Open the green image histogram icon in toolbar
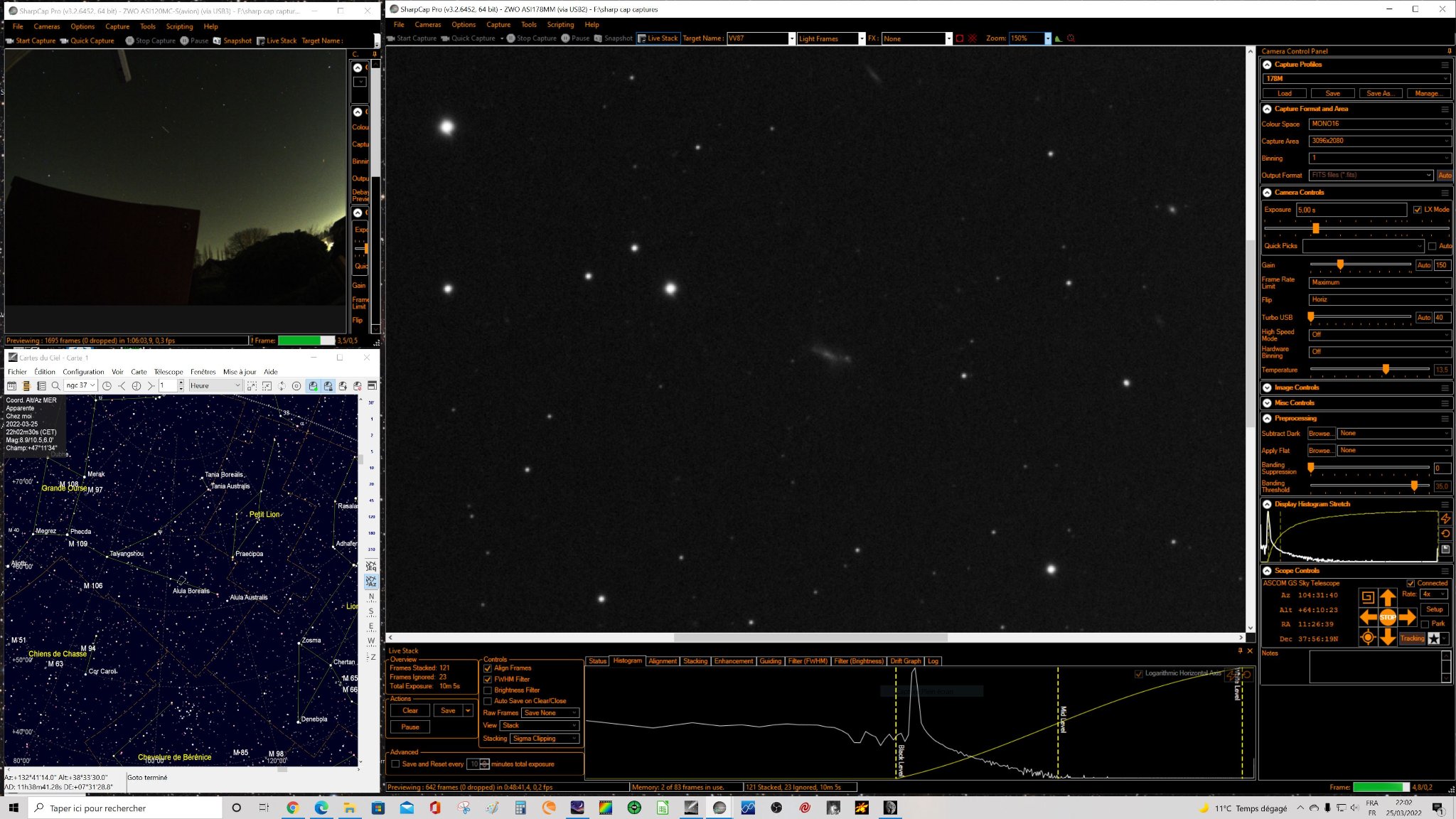Image resolution: width=1456 pixels, height=819 pixels. click(x=1058, y=38)
